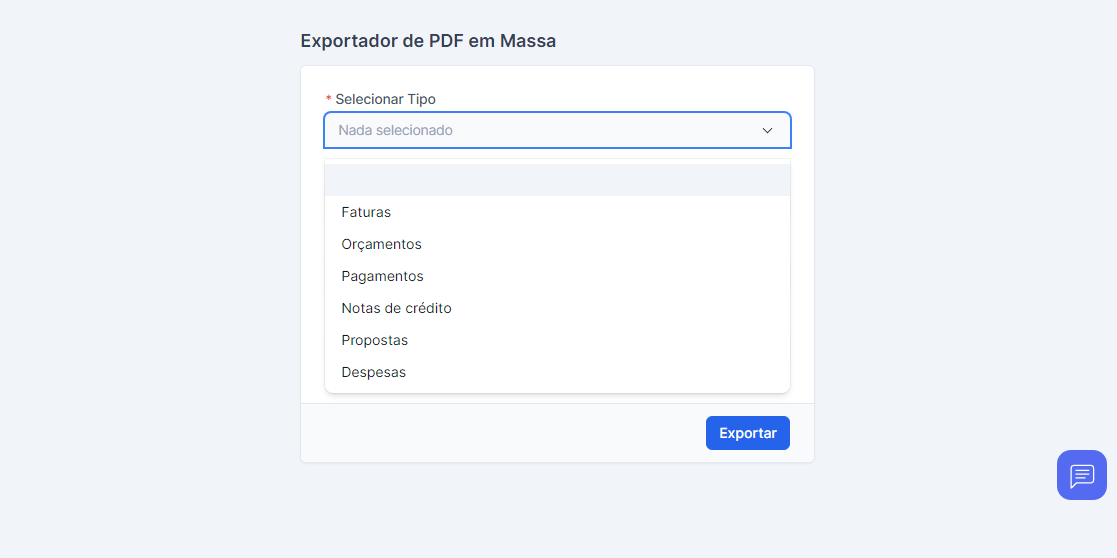Select the Orçamentos option

click(x=381, y=244)
